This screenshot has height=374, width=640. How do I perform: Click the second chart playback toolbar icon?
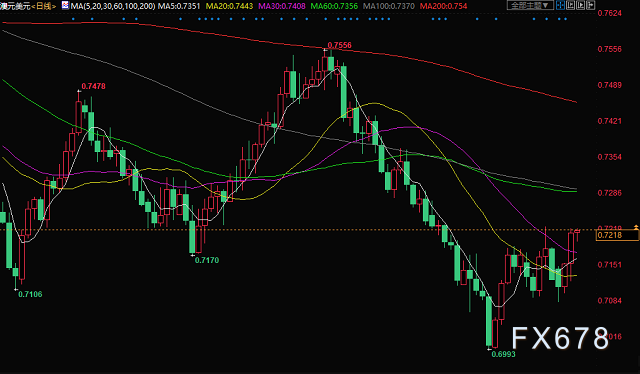[570, 5]
